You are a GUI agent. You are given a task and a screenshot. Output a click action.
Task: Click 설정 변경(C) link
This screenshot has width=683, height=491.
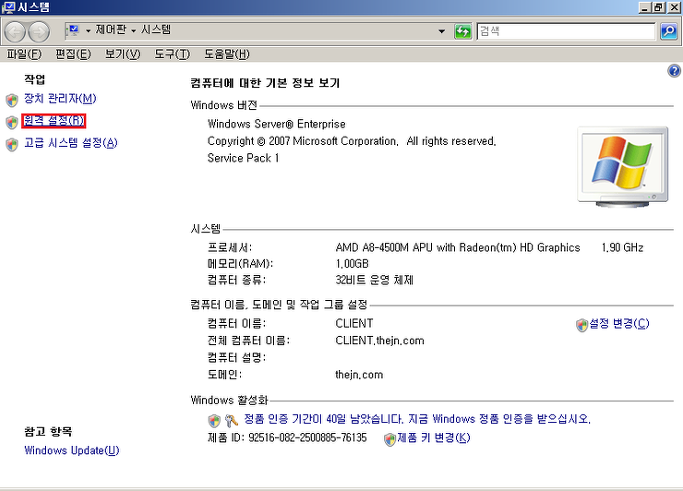click(619, 323)
